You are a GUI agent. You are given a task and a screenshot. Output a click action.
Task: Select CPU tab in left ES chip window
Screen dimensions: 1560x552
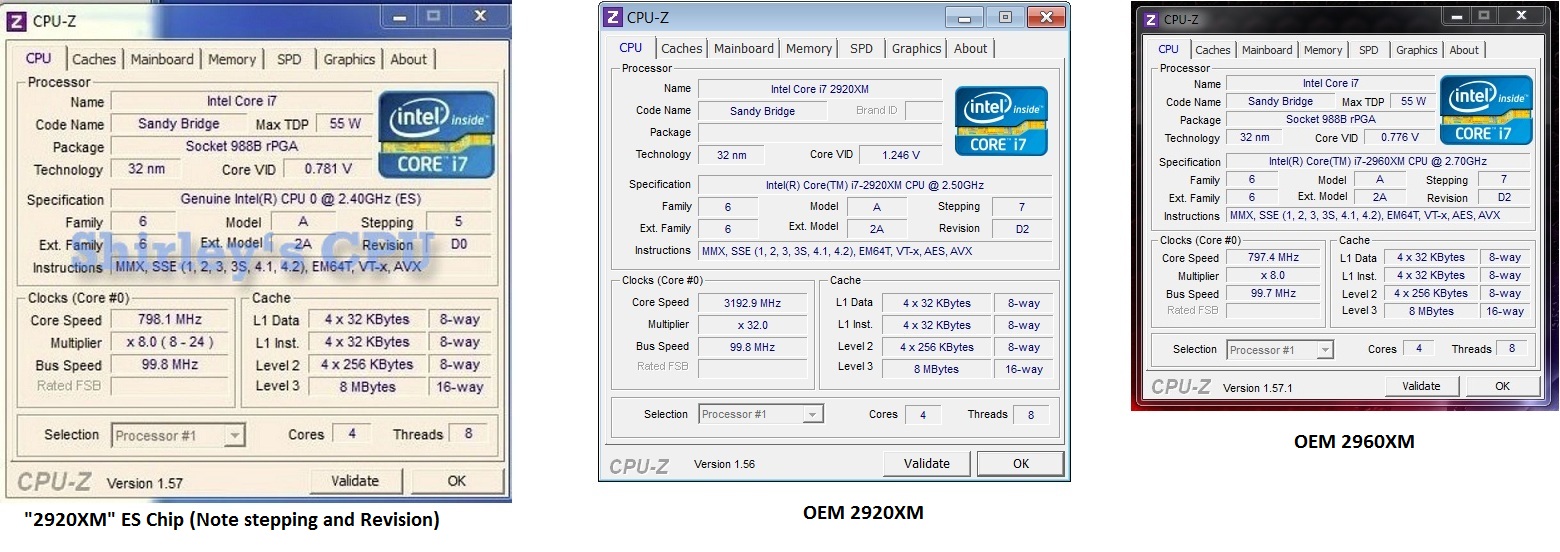tap(39, 58)
